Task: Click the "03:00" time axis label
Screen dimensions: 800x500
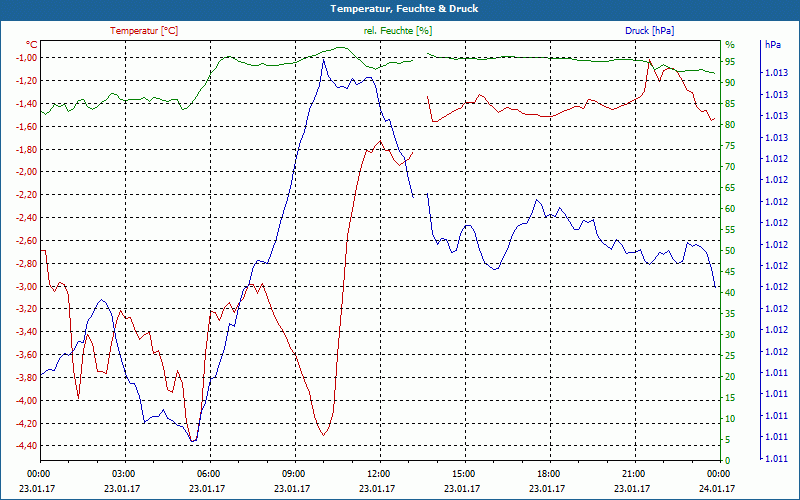Action: pos(124,473)
